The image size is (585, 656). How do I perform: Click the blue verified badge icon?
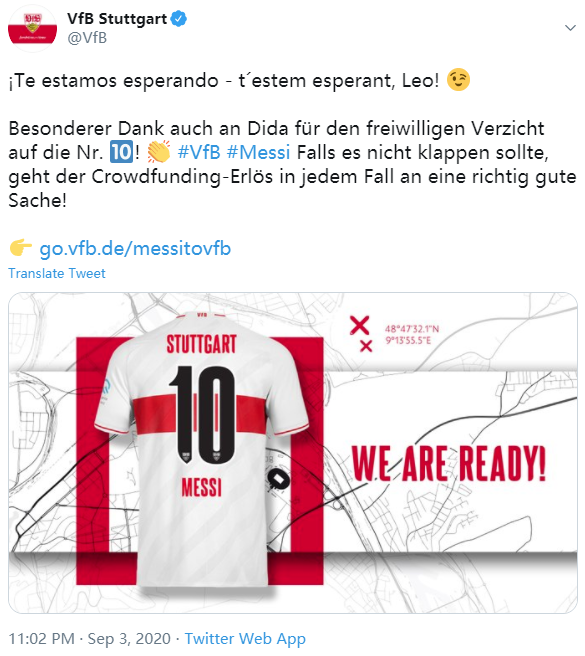coord(180,19)
